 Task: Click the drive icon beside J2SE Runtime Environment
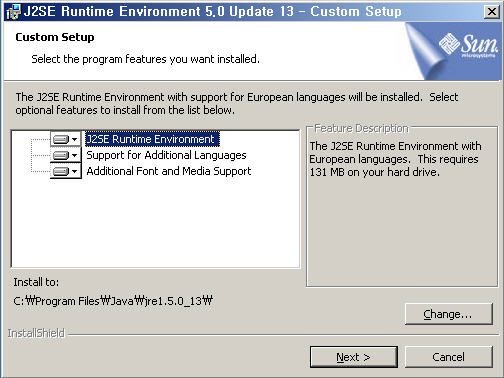(61, 139)
